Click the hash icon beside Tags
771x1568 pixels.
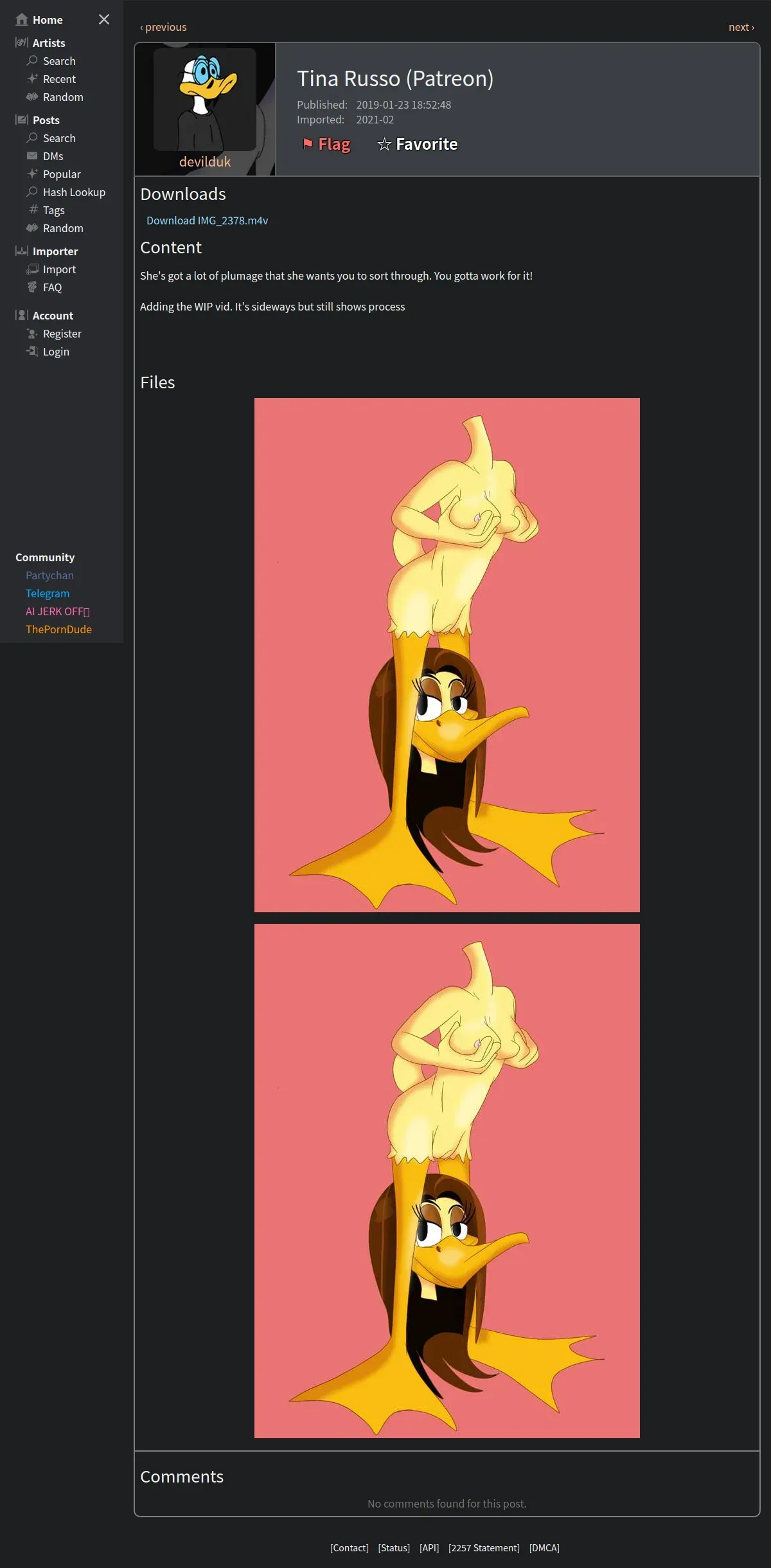[33, 210]
